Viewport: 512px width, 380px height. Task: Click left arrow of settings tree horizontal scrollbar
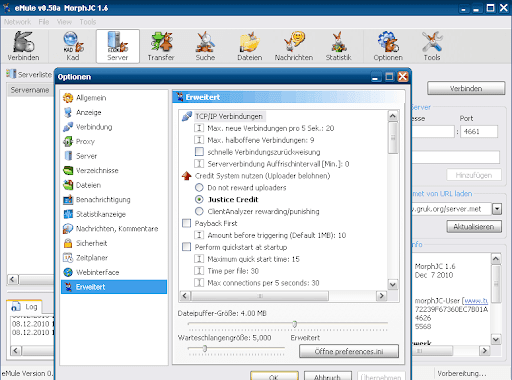185,296
